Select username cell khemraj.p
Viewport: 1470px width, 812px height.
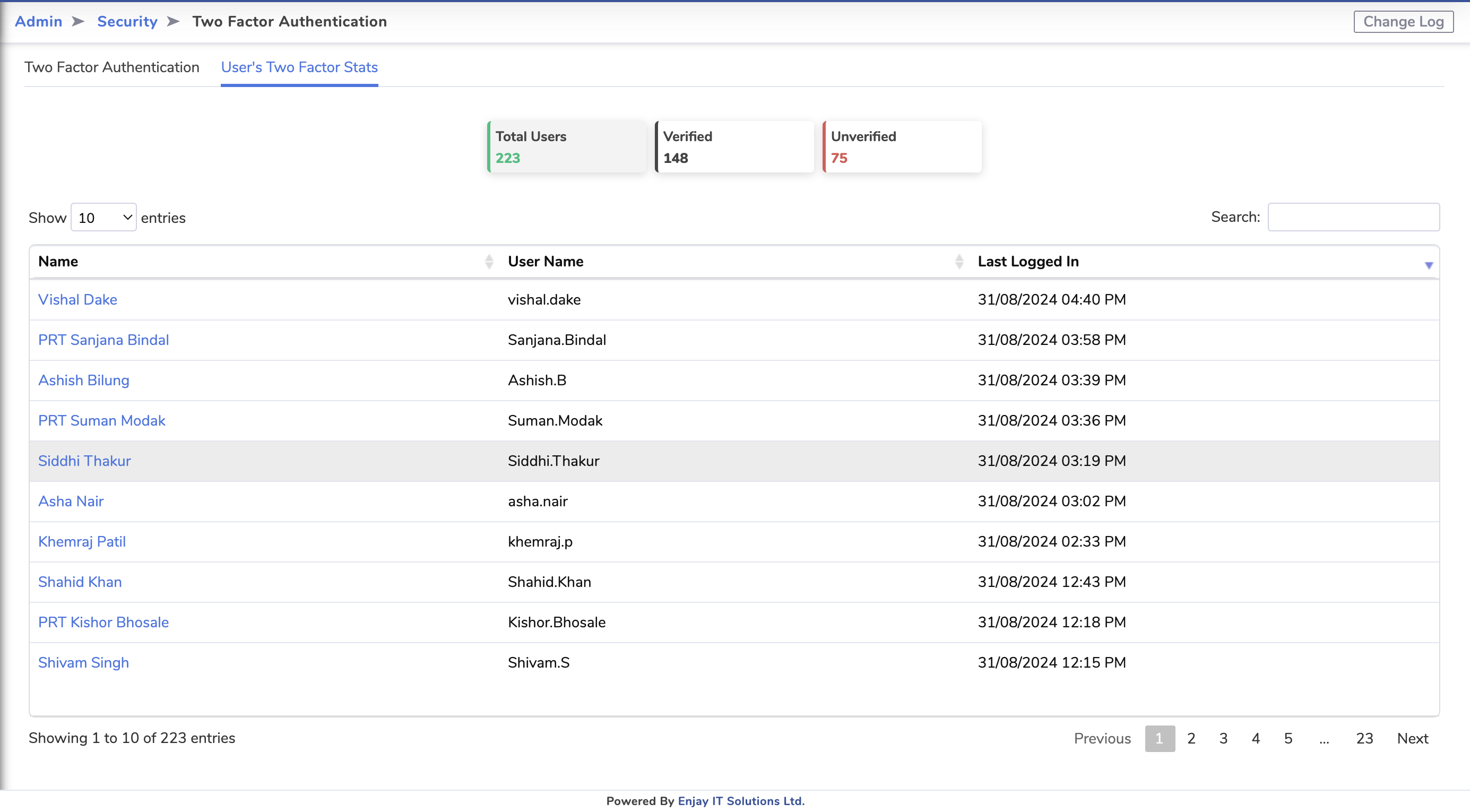pyautogui.click(x=540, y=541)
